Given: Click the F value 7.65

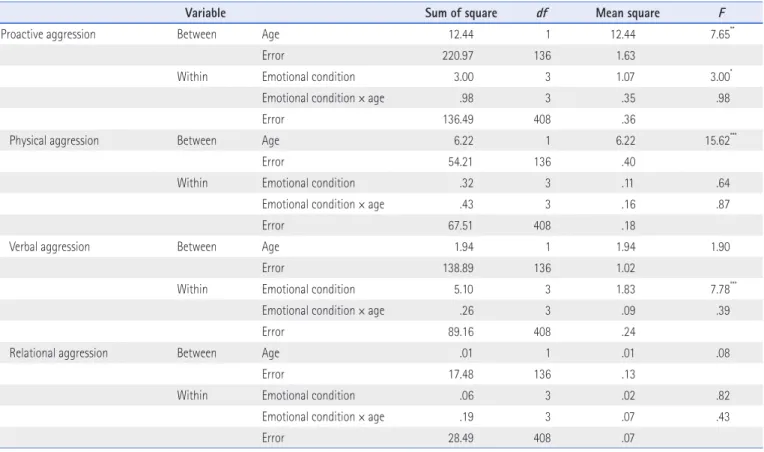Looking at the screenshot, I should (x=720, y=35).
